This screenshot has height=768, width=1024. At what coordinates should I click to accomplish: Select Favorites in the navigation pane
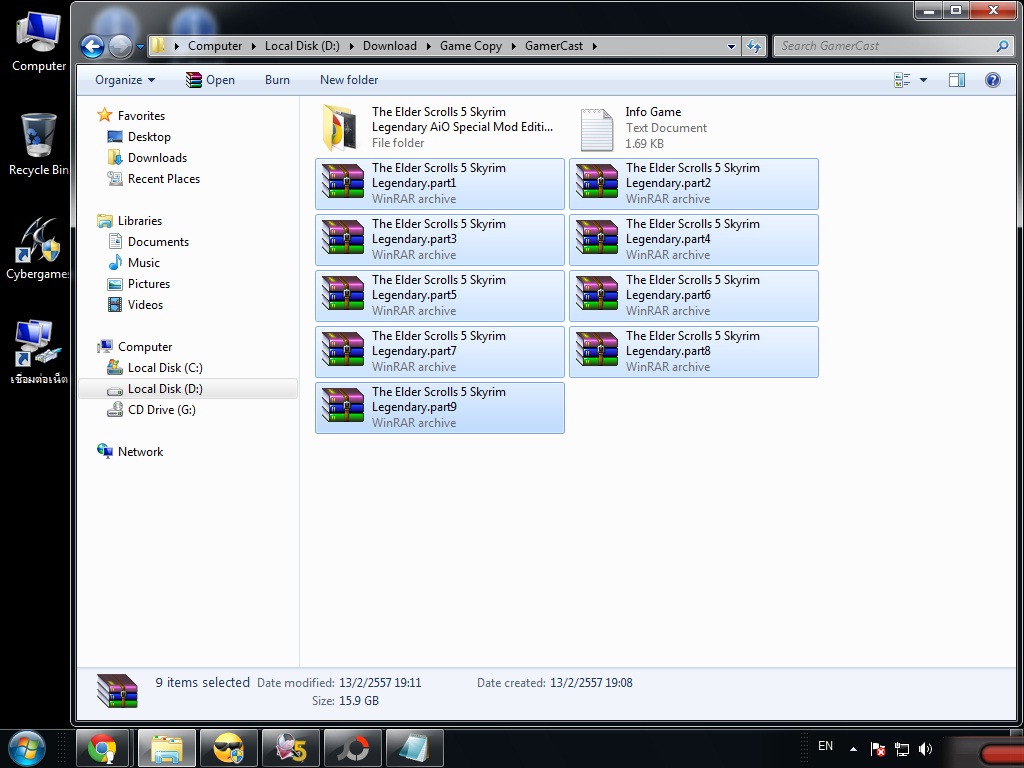(140, 116)
